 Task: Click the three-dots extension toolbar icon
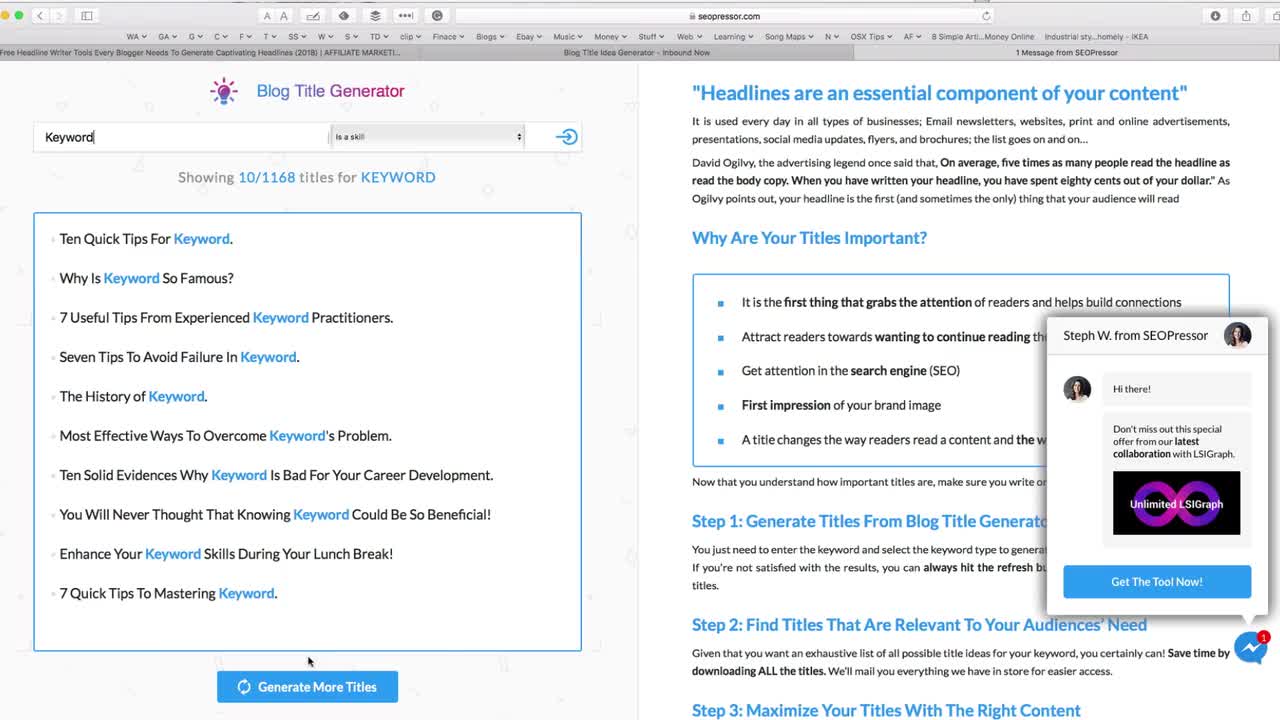point(405,16)
